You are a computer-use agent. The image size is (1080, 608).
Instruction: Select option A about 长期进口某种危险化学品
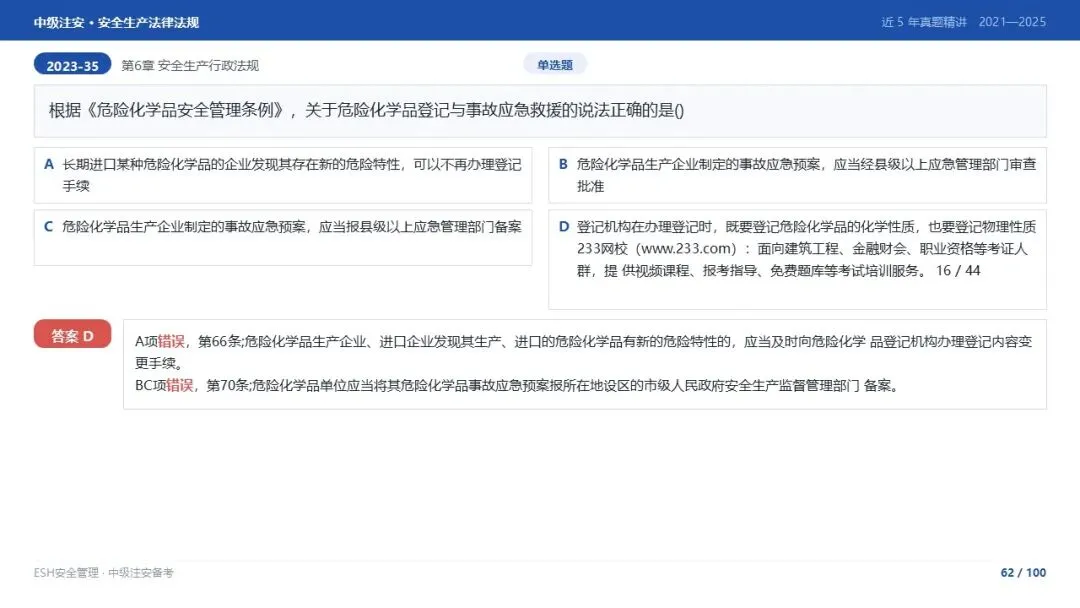pos(283,175)
